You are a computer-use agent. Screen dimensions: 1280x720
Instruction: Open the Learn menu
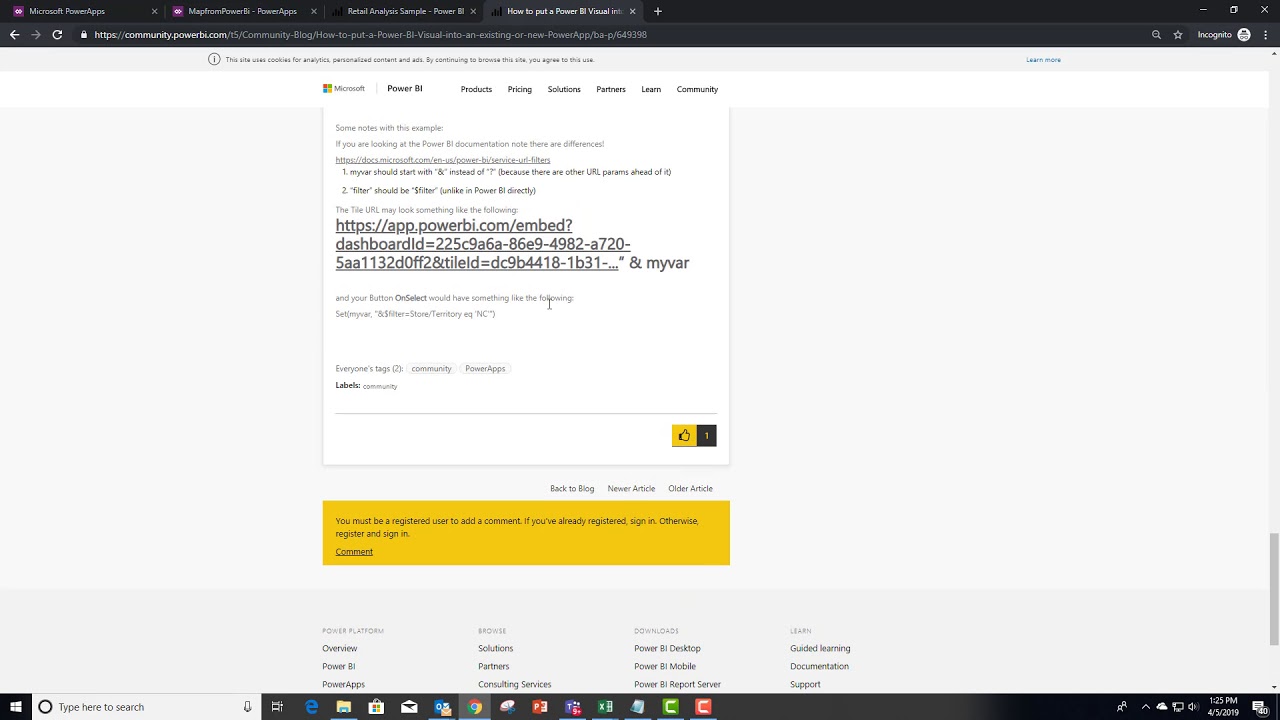[651, 89]
